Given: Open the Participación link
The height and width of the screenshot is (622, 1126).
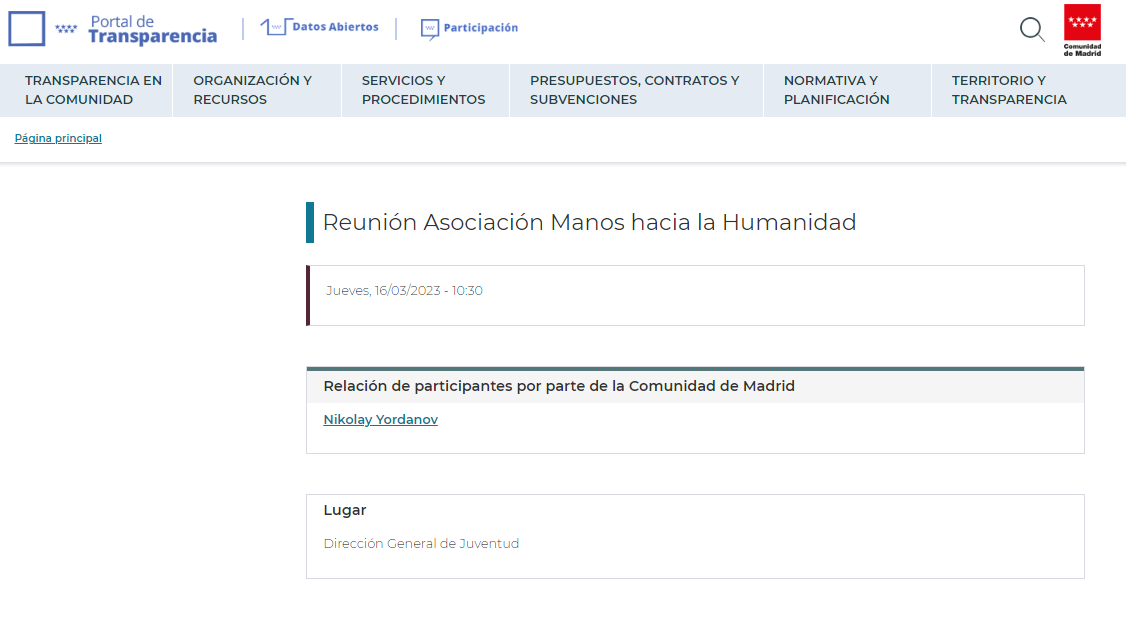Looking at the screenshot, I should (x=480, y=27).
